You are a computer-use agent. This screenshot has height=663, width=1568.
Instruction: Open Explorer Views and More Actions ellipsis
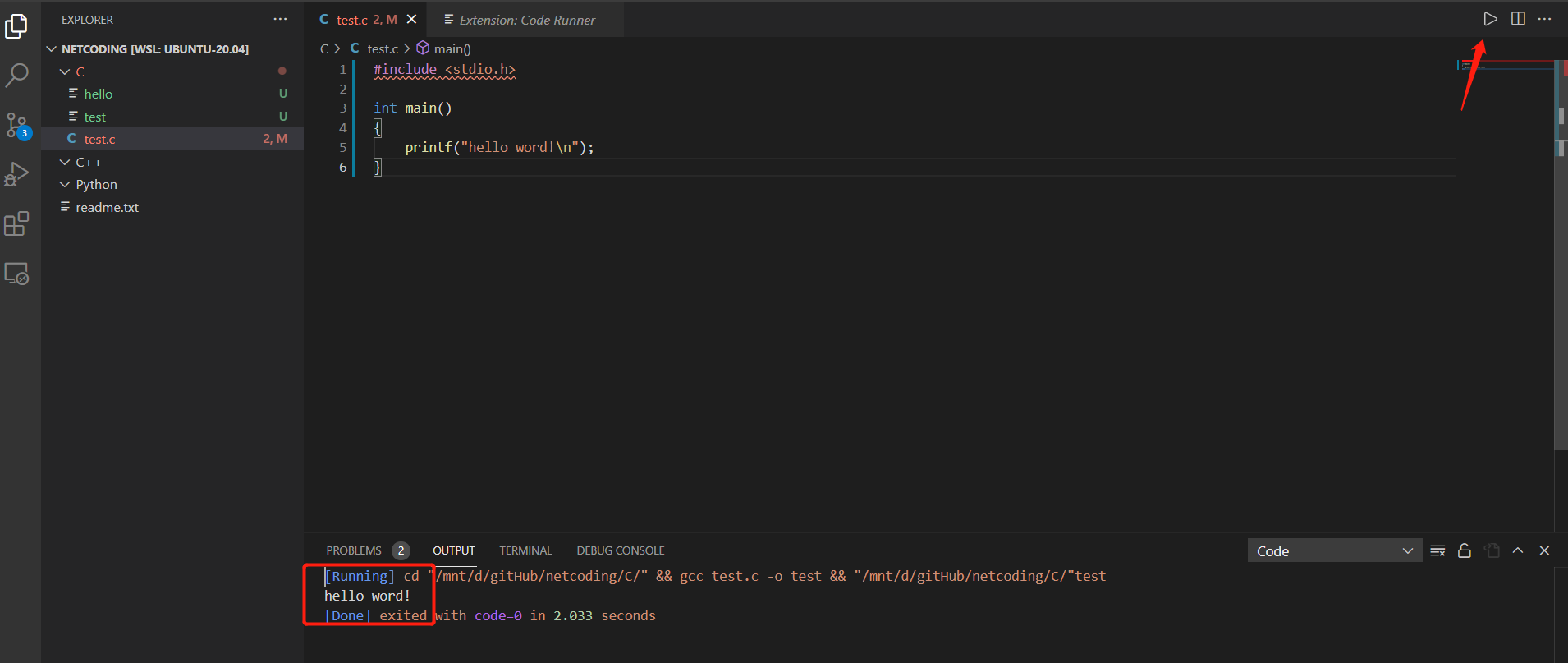coord(280,19)
